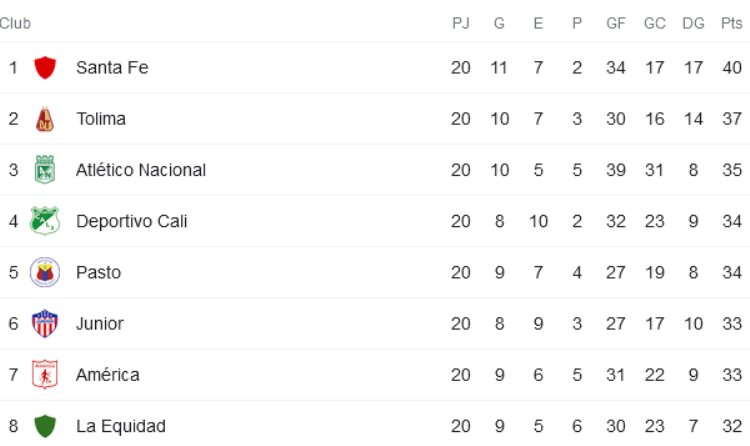
Task: Click the La Equidad crest icon
Action: click(x=44, y=426)
